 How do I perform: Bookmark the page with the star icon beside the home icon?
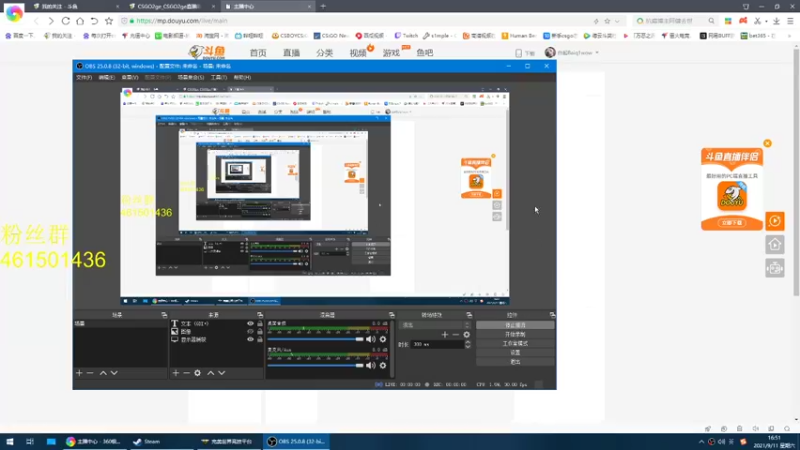point(109,21)
